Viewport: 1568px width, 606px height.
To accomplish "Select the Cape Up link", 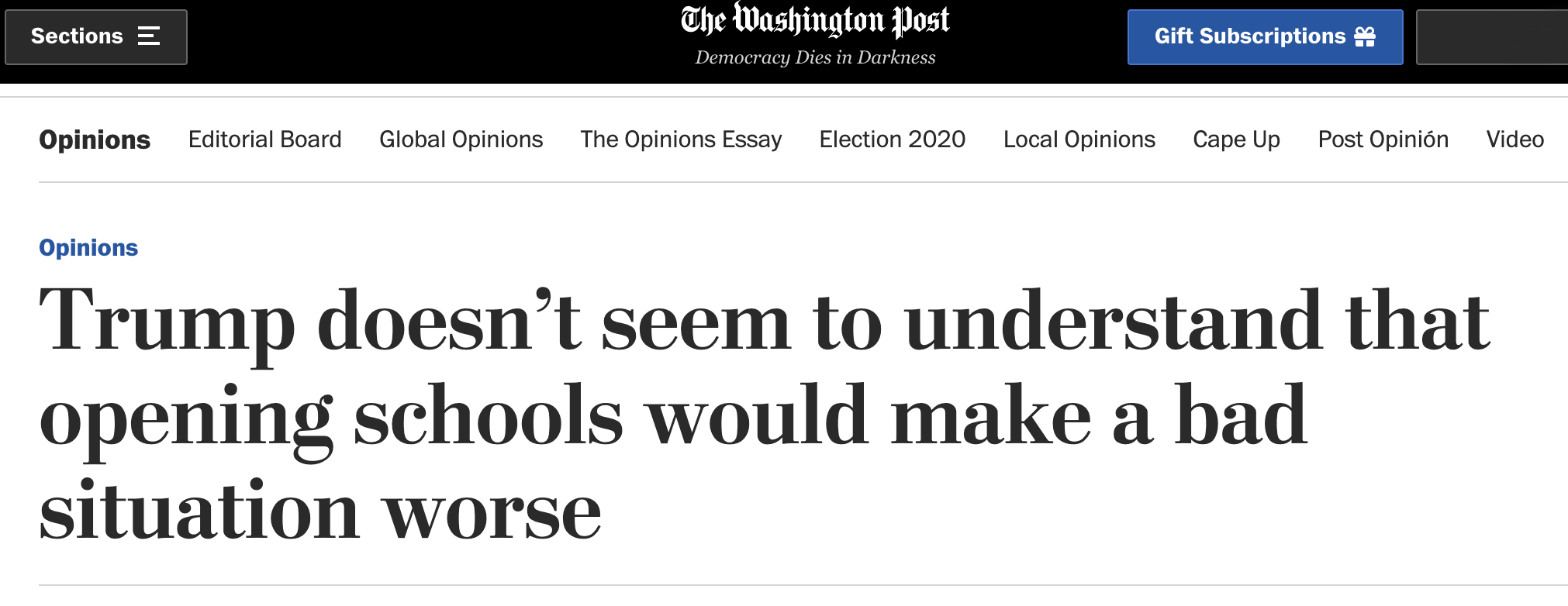I will tap(1236, 139).
